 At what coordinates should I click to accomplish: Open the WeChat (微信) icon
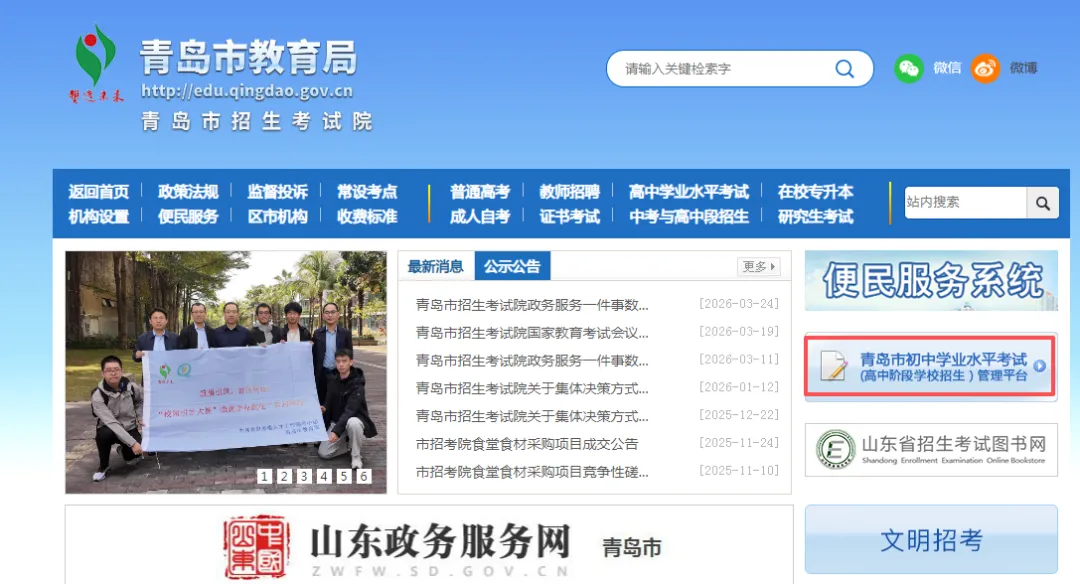909,68
